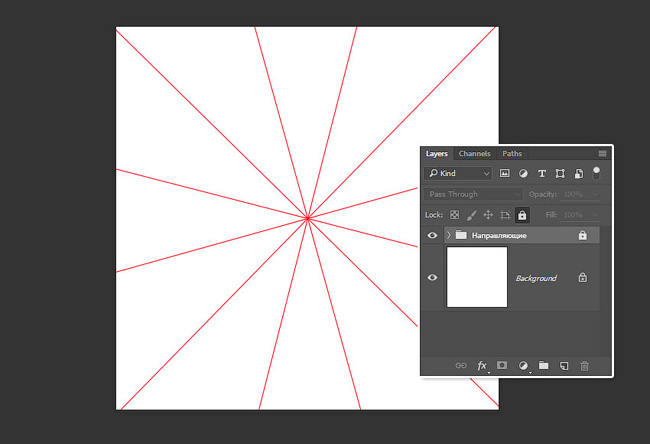Viewport: 650px width, 444px height.
Task: Create a new layer
Action: pos(564,366)
